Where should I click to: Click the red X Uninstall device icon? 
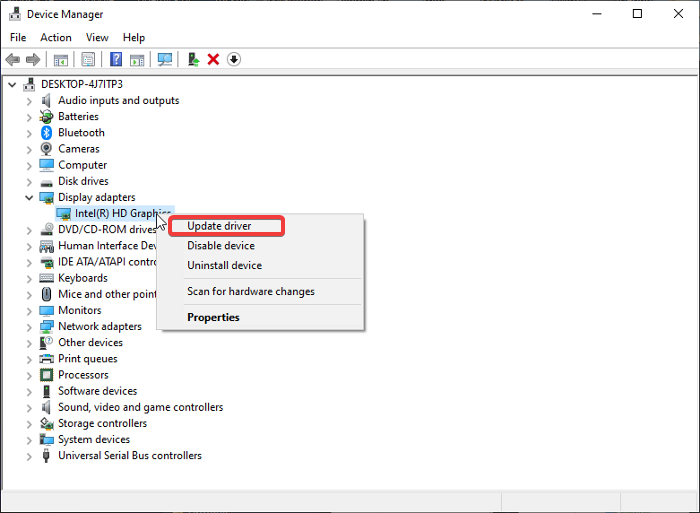point(213,60)
